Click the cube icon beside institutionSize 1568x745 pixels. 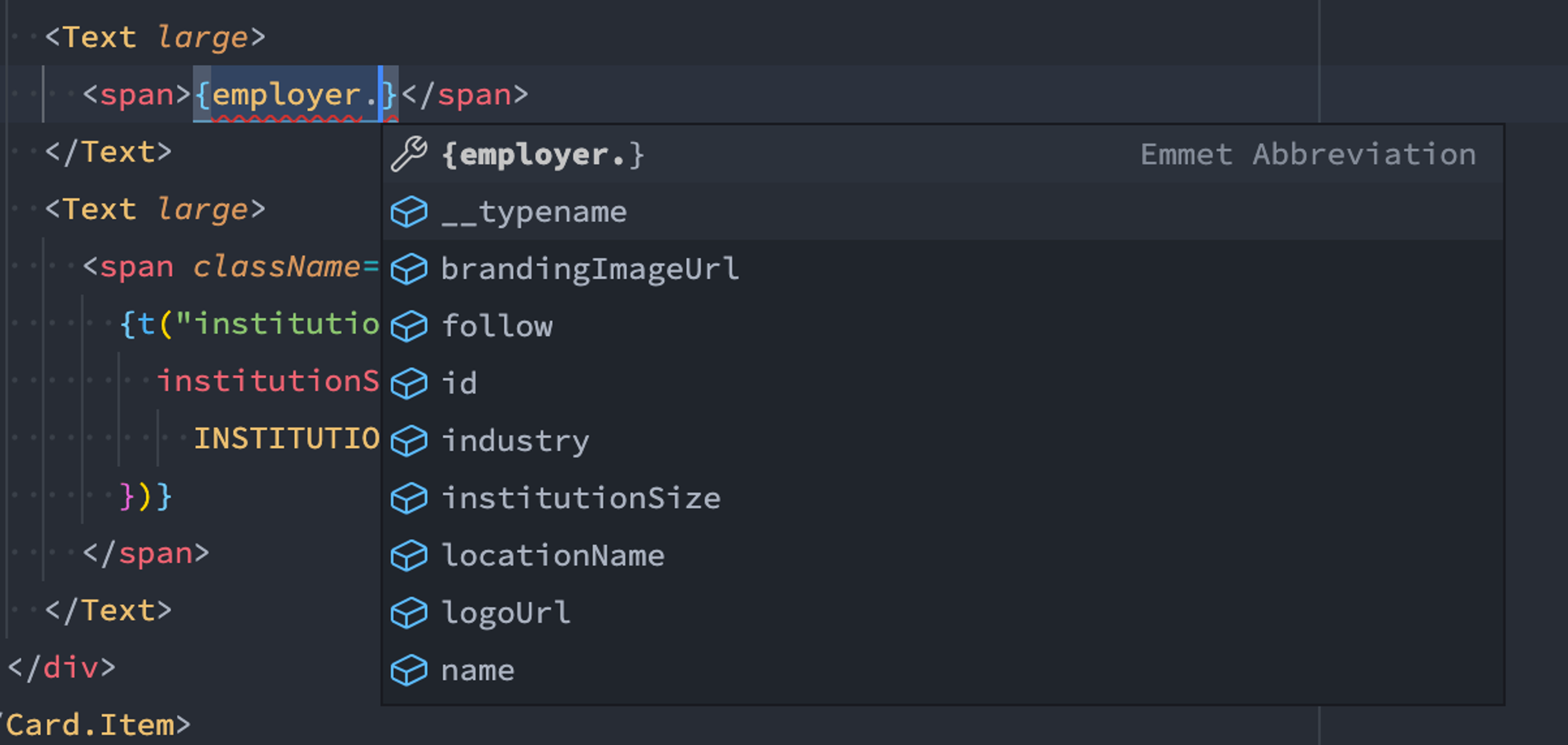pyautogui.click(x=408, y=498)
